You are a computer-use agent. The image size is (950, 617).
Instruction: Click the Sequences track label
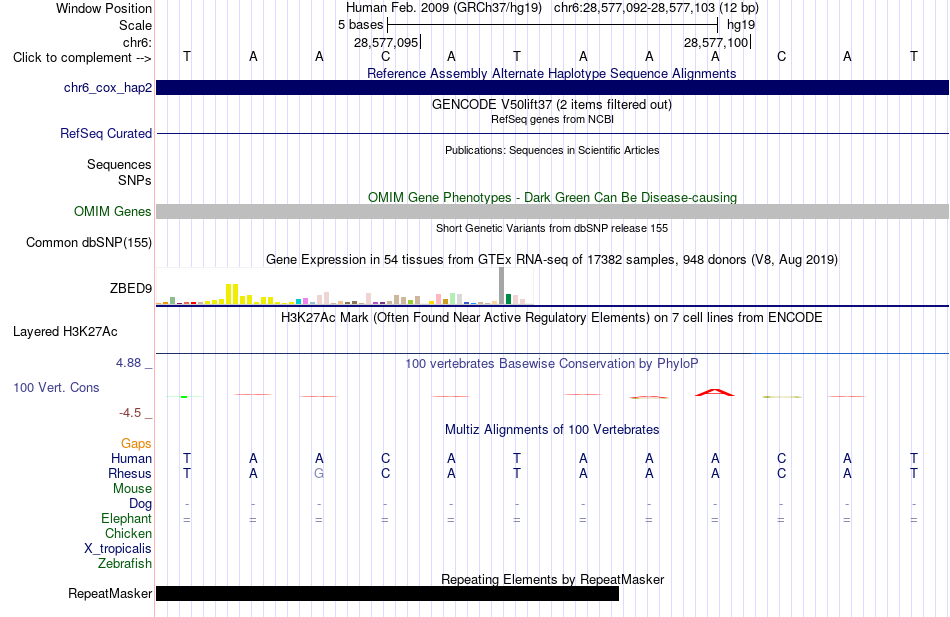click(x=119, y=164)
